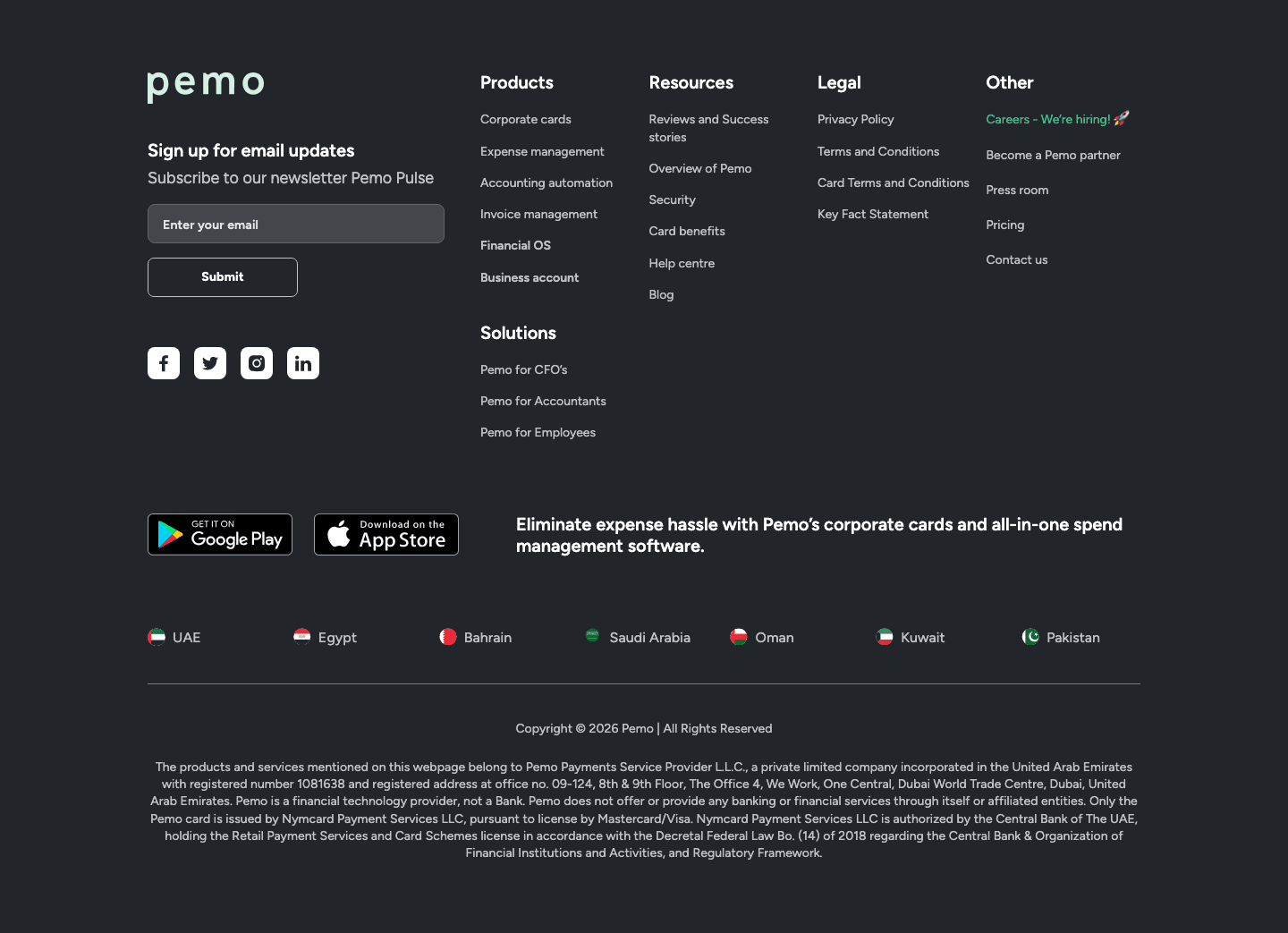Screen dimensions: 1288x933
Task: Select the Kuwait flag icon
Action: (885, 637)
